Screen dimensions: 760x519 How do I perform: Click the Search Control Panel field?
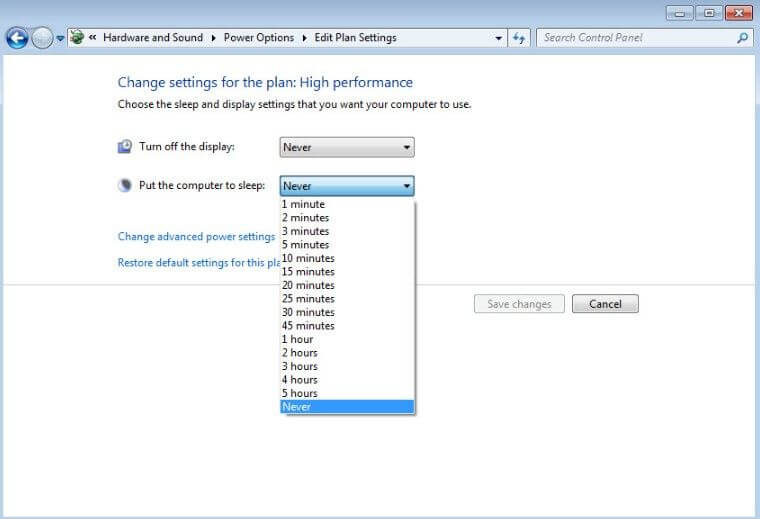pos(635,38)
